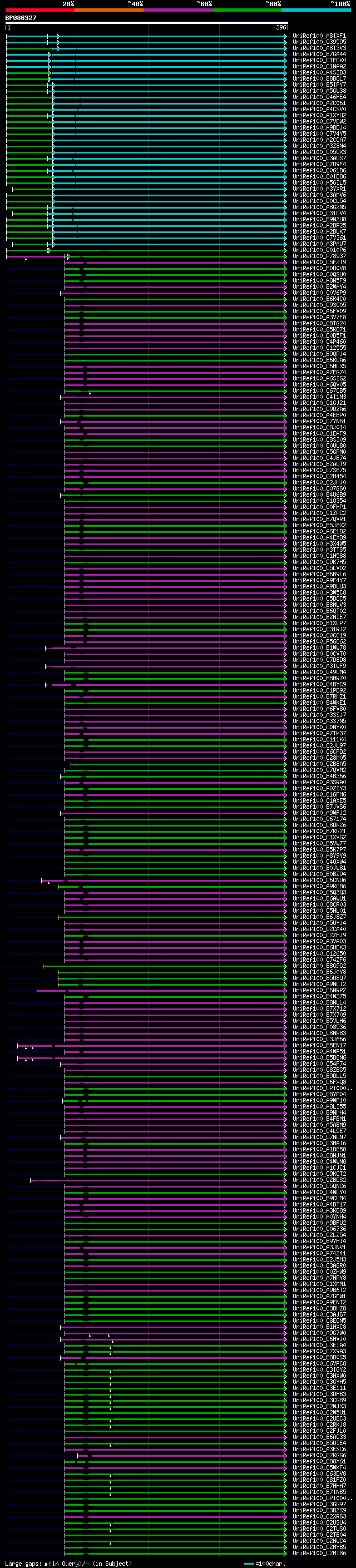The image size is (356, 1568).
Task: Click the UniRef100_B5K7P7 label
Action: coord(319,850)
